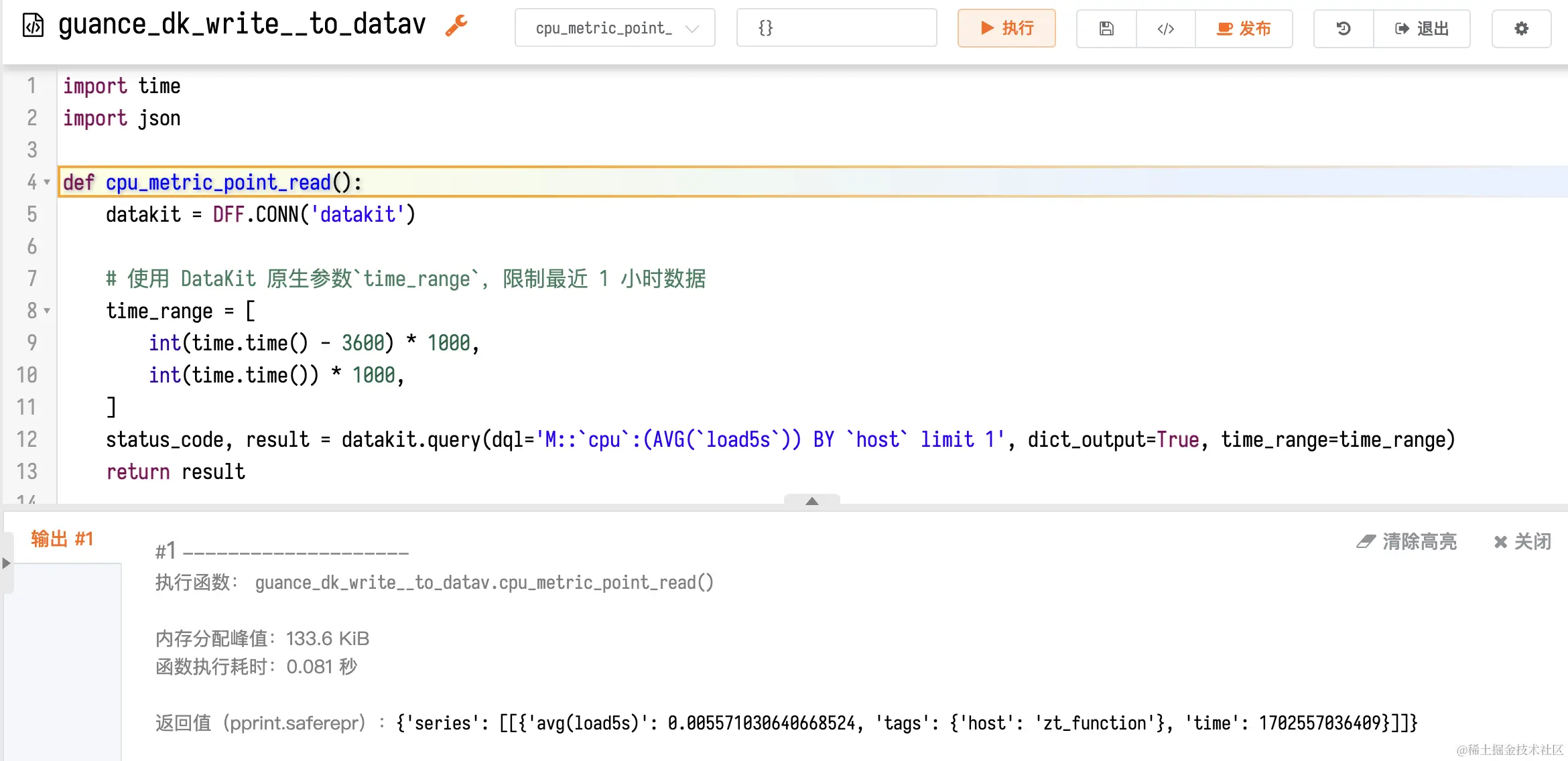Open the code diff view icon
This screenshot has width=1568, height=761.
coord(1165,28)
